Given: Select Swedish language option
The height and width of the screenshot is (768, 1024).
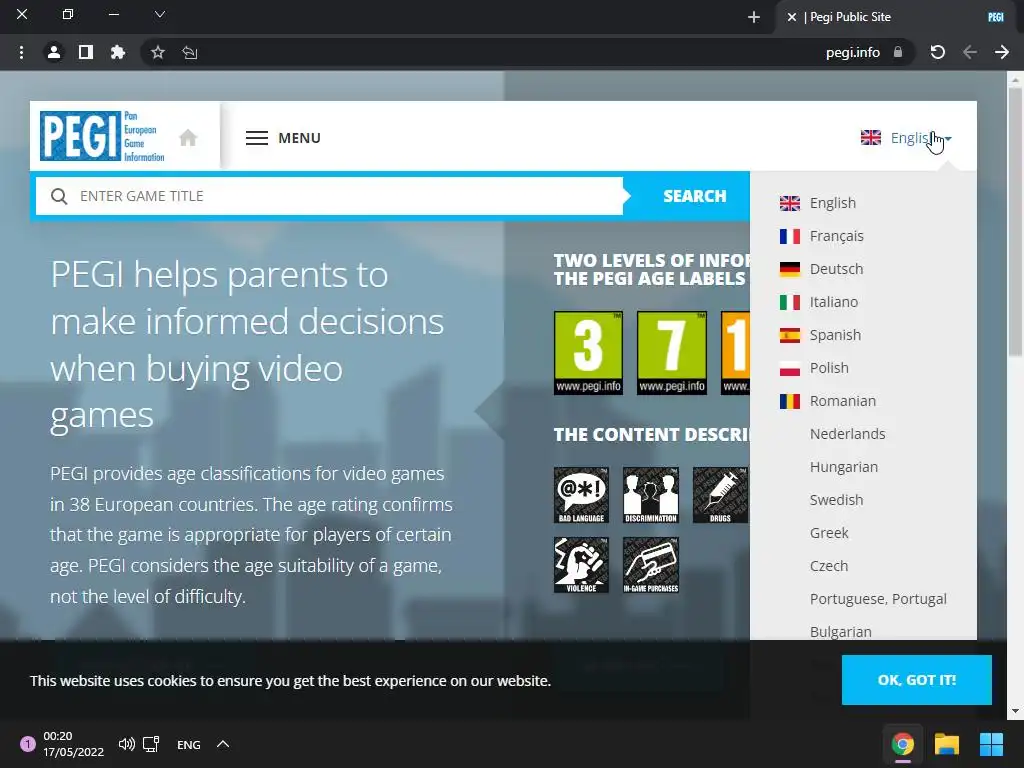Looking at the screenshot, I should (x=836, y=500).
